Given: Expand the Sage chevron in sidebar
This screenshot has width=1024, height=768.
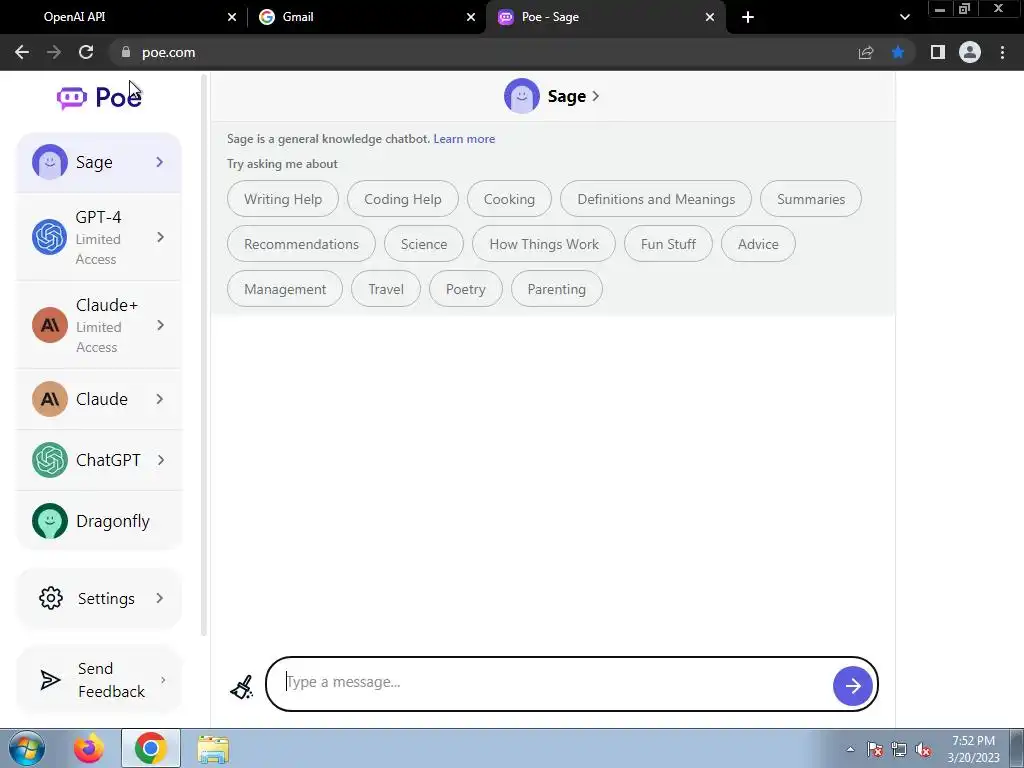Looking at the screenshot, I should pos(160,162).
